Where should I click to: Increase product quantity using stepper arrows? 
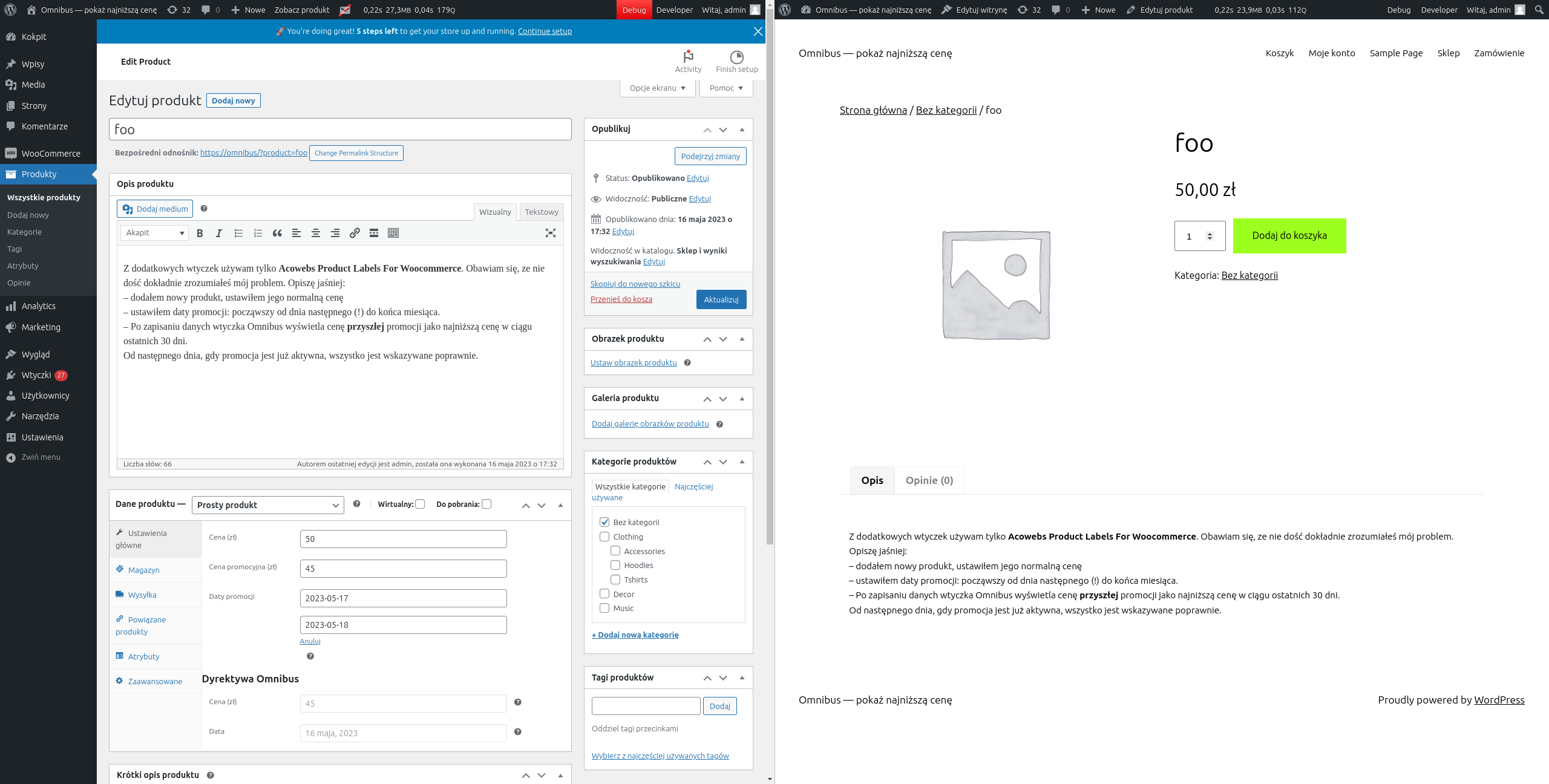pos(1210,233)
